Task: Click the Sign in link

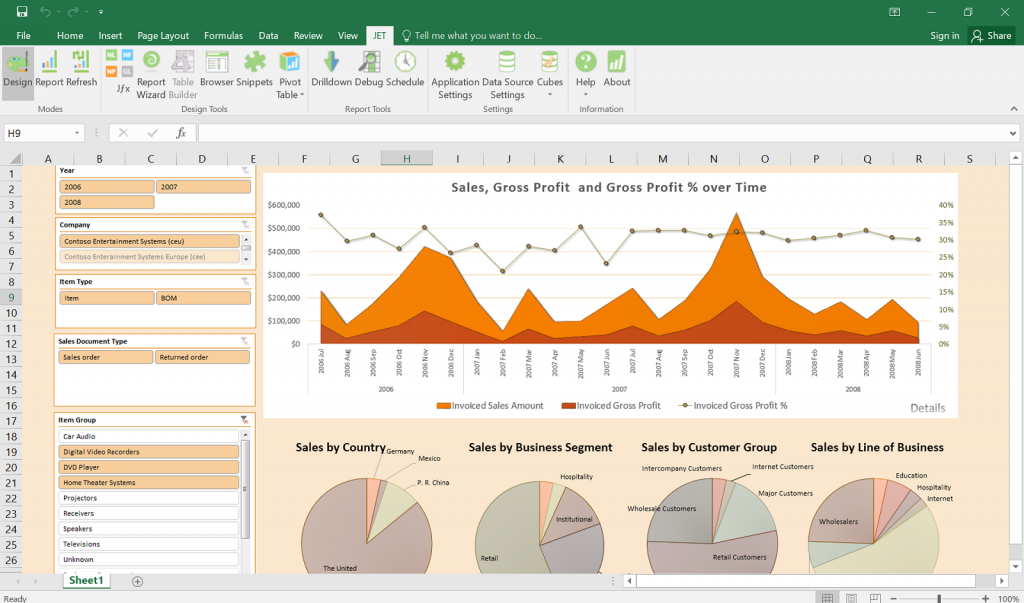Action: pyautogui.click(x=944, y=36)
